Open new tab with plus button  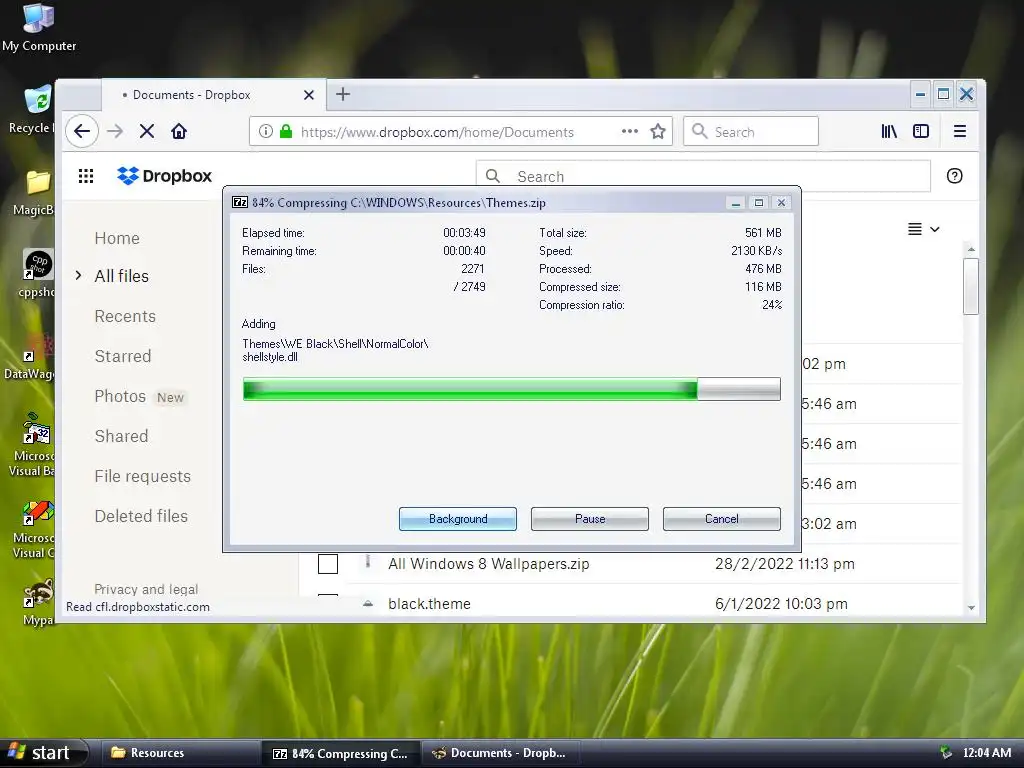343,94
